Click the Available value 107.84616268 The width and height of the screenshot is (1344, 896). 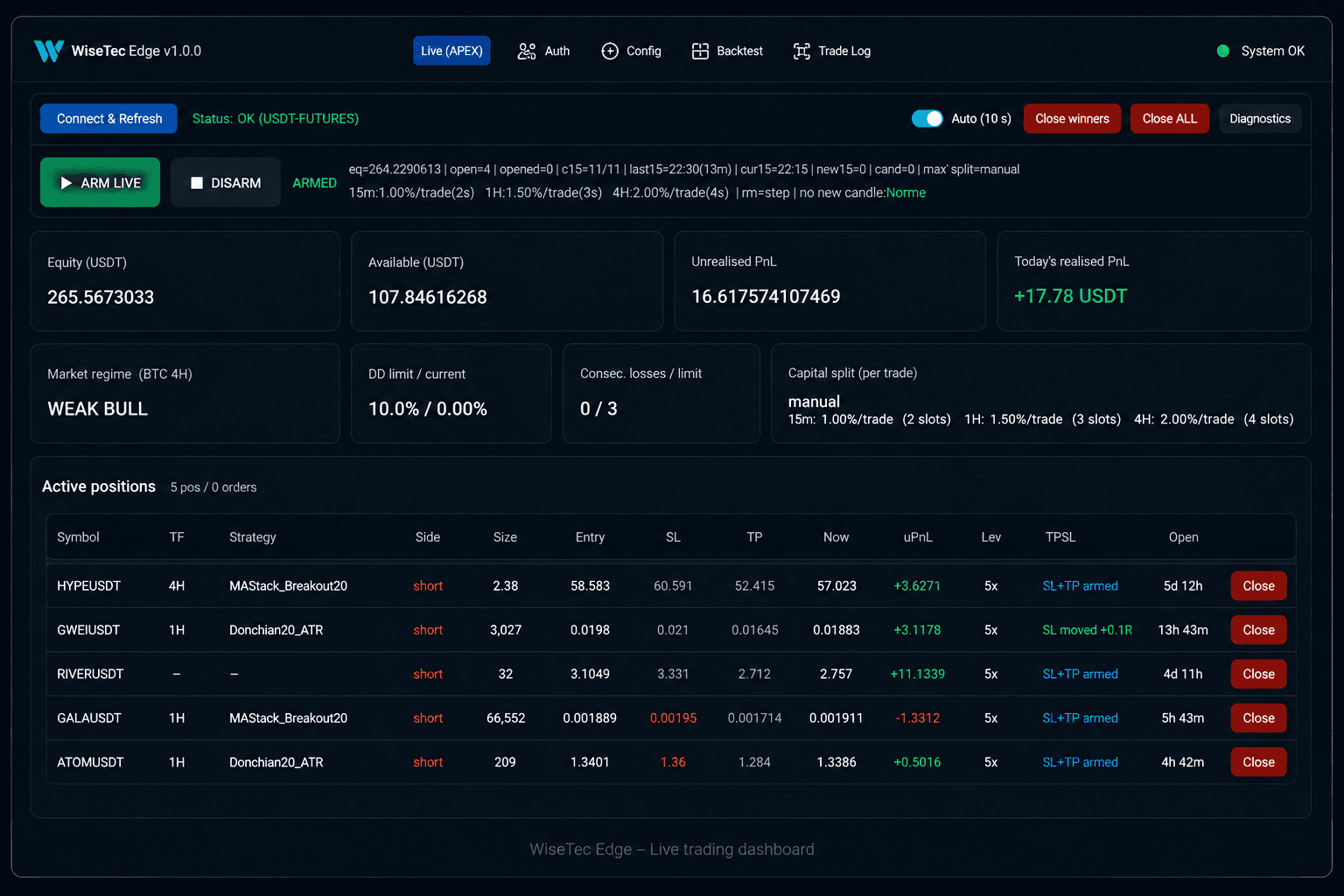tap(427, 297)
